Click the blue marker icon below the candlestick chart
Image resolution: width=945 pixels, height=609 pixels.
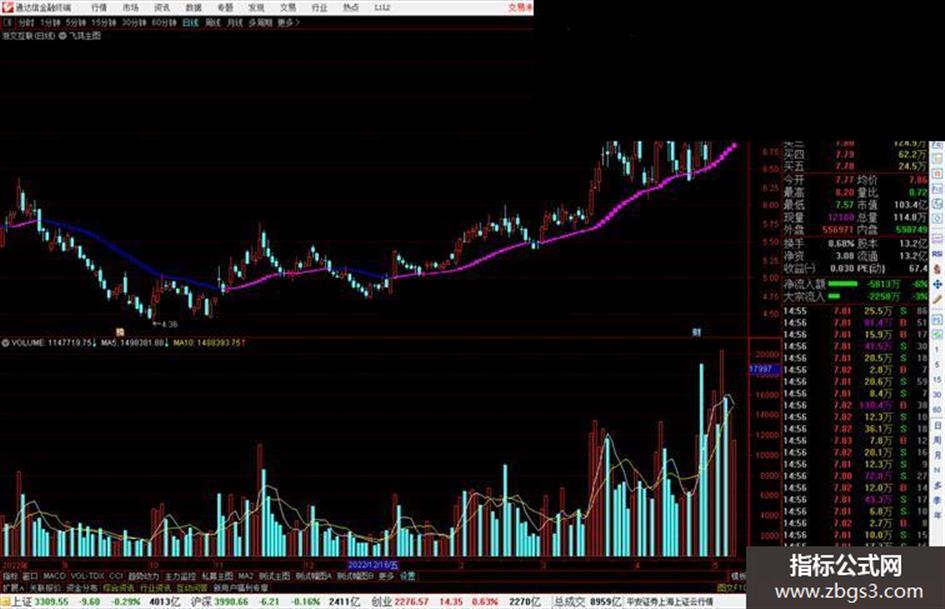pos(696,332)
